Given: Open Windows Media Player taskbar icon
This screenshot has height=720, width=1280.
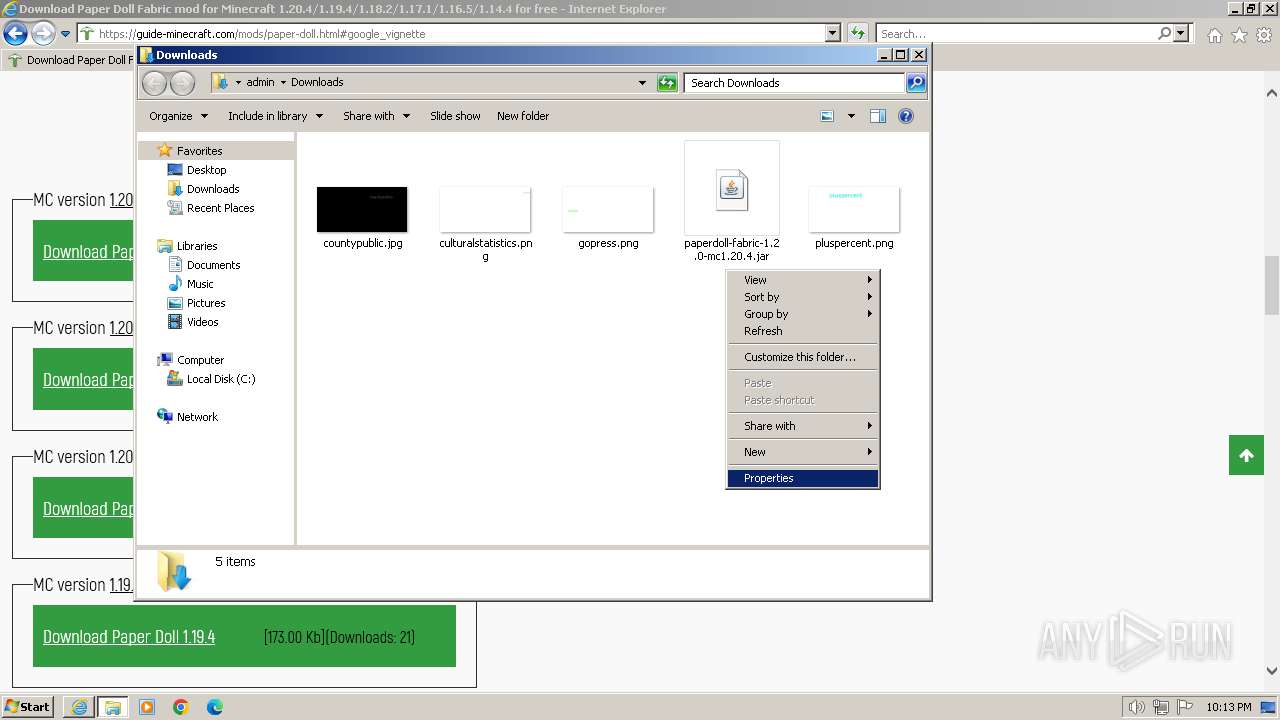Looking at the screenshot, I should 147,707.
